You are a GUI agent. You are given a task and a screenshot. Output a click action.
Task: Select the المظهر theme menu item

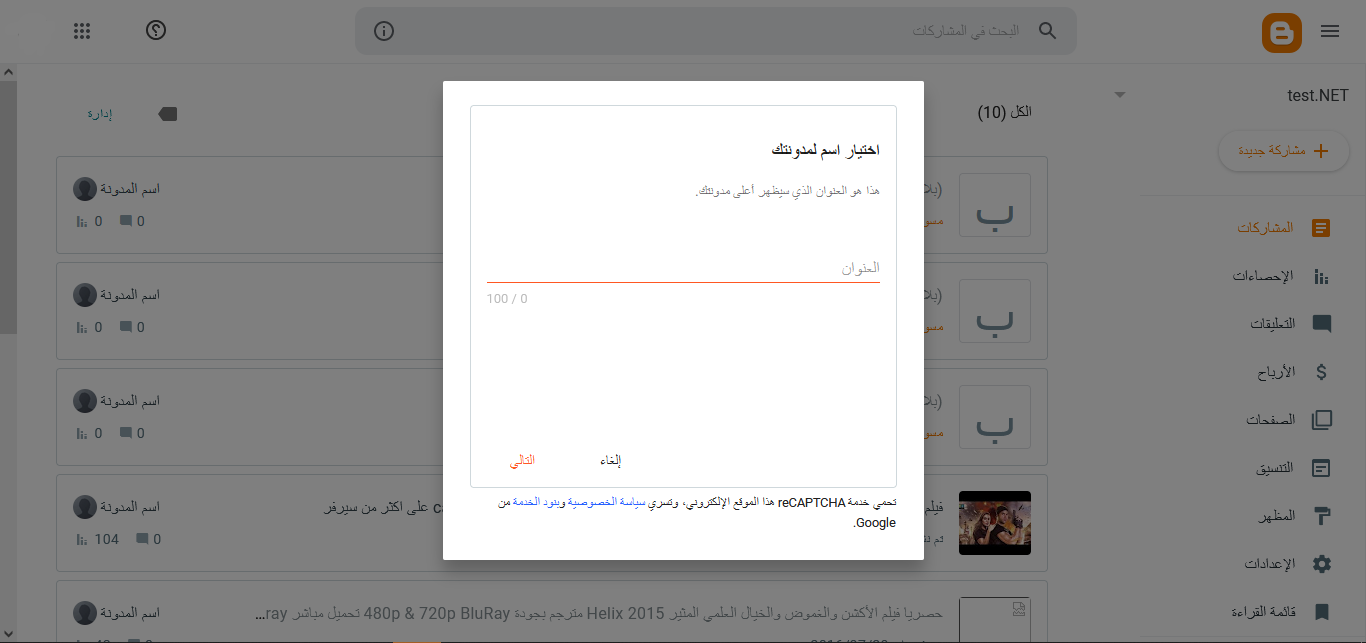tap(1321, 516)
